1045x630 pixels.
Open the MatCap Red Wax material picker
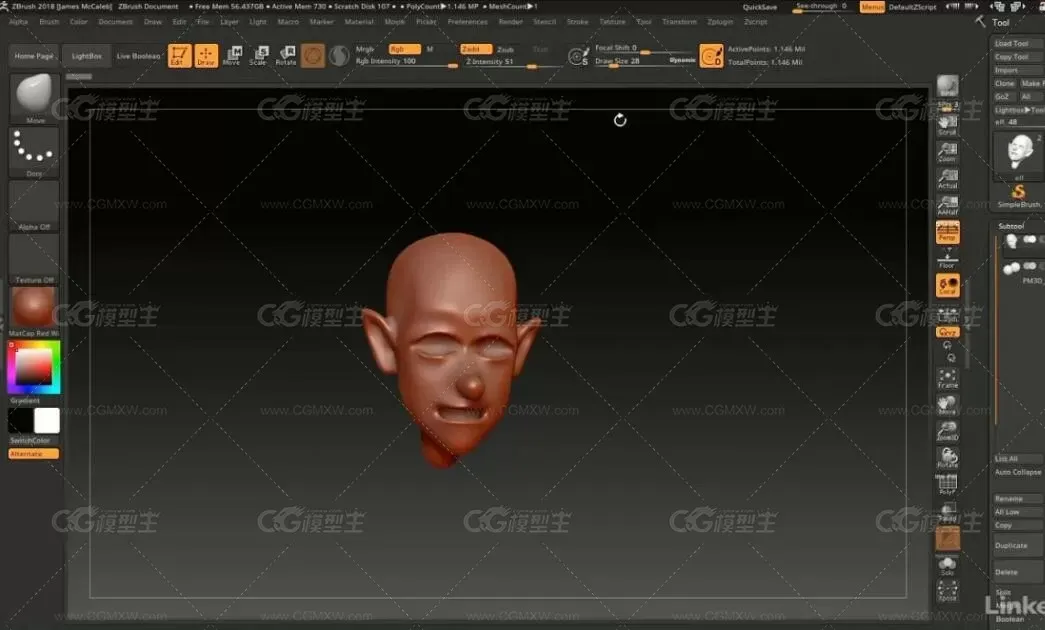[34, 311]
